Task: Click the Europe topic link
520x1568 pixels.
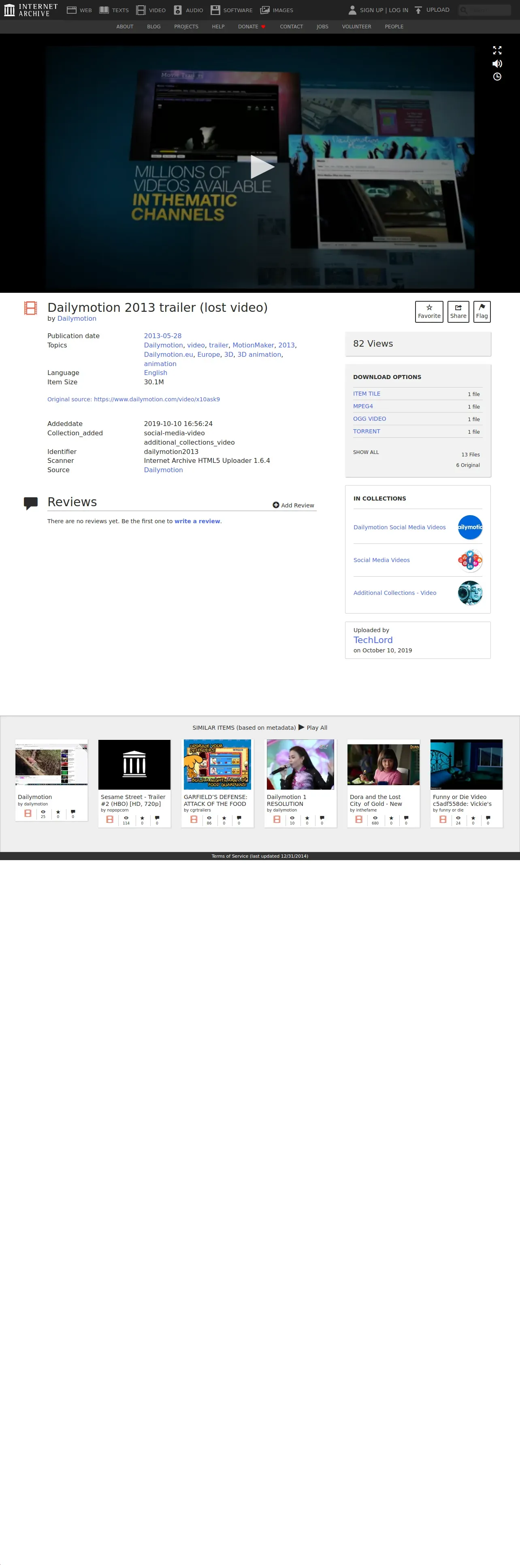Action: [208, 354]
